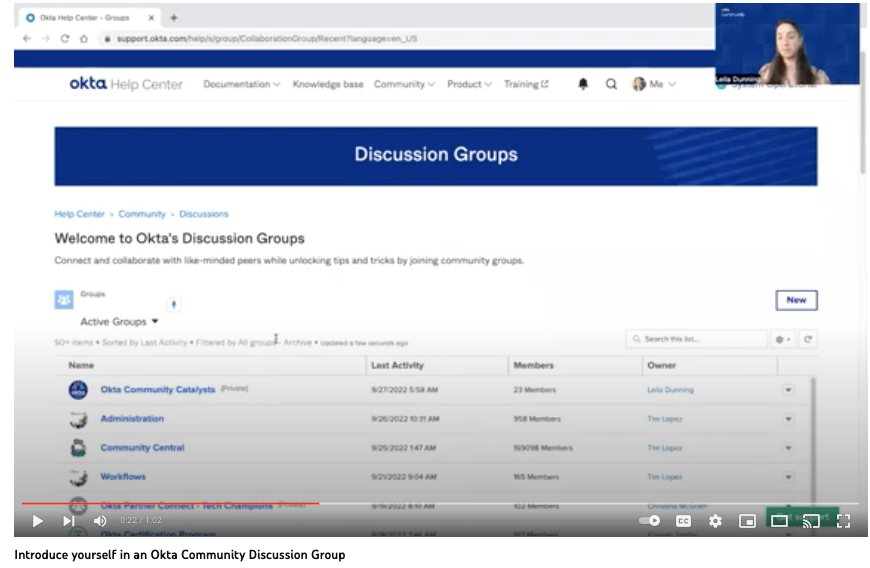Go to Community breadcrumb
Image resolution: width=870 pixels, height=568 pixels.
pos(142,214)
